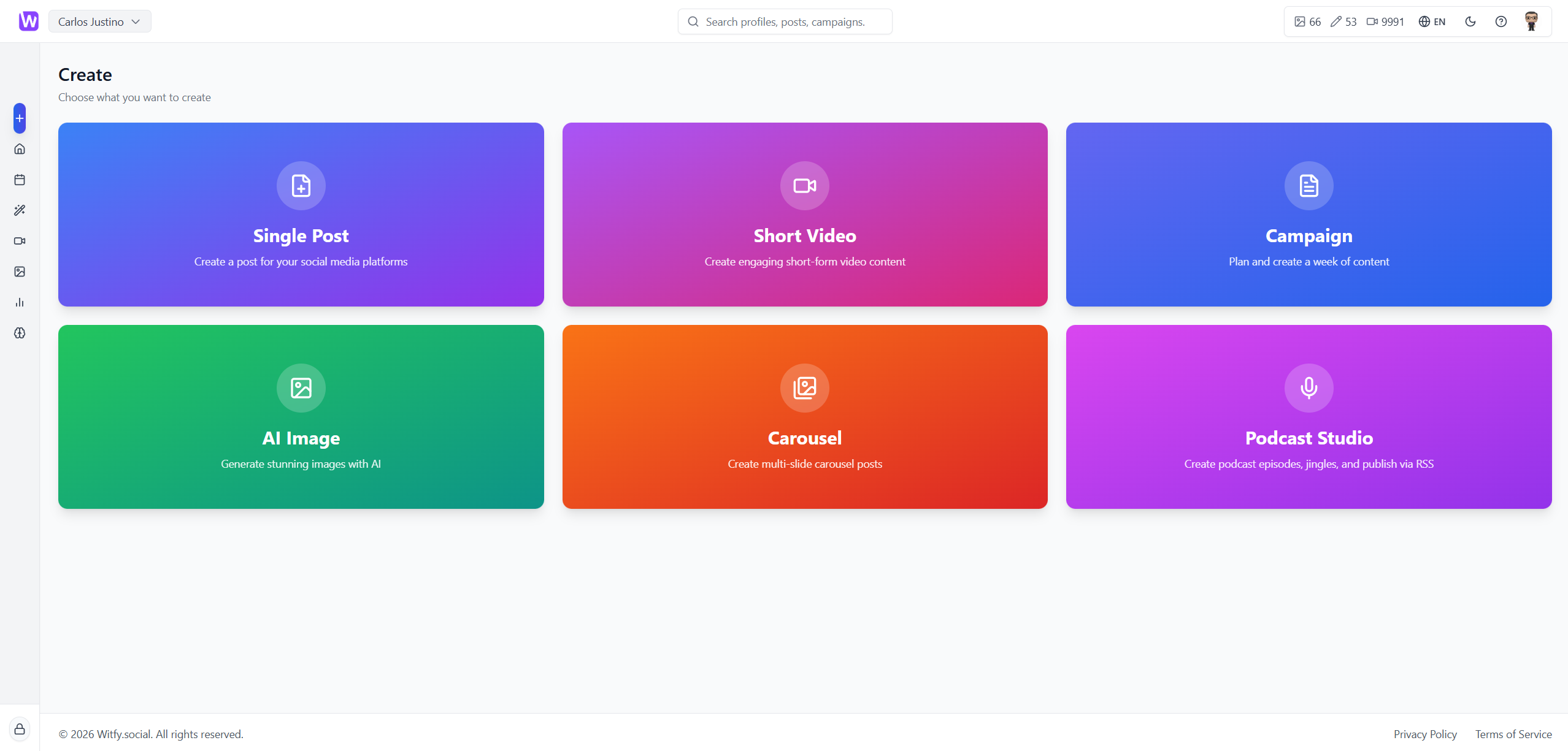The height and width of the screenshot is (751, 1568).
Task: Open the EN language selector
Action: pos(1432,21)
